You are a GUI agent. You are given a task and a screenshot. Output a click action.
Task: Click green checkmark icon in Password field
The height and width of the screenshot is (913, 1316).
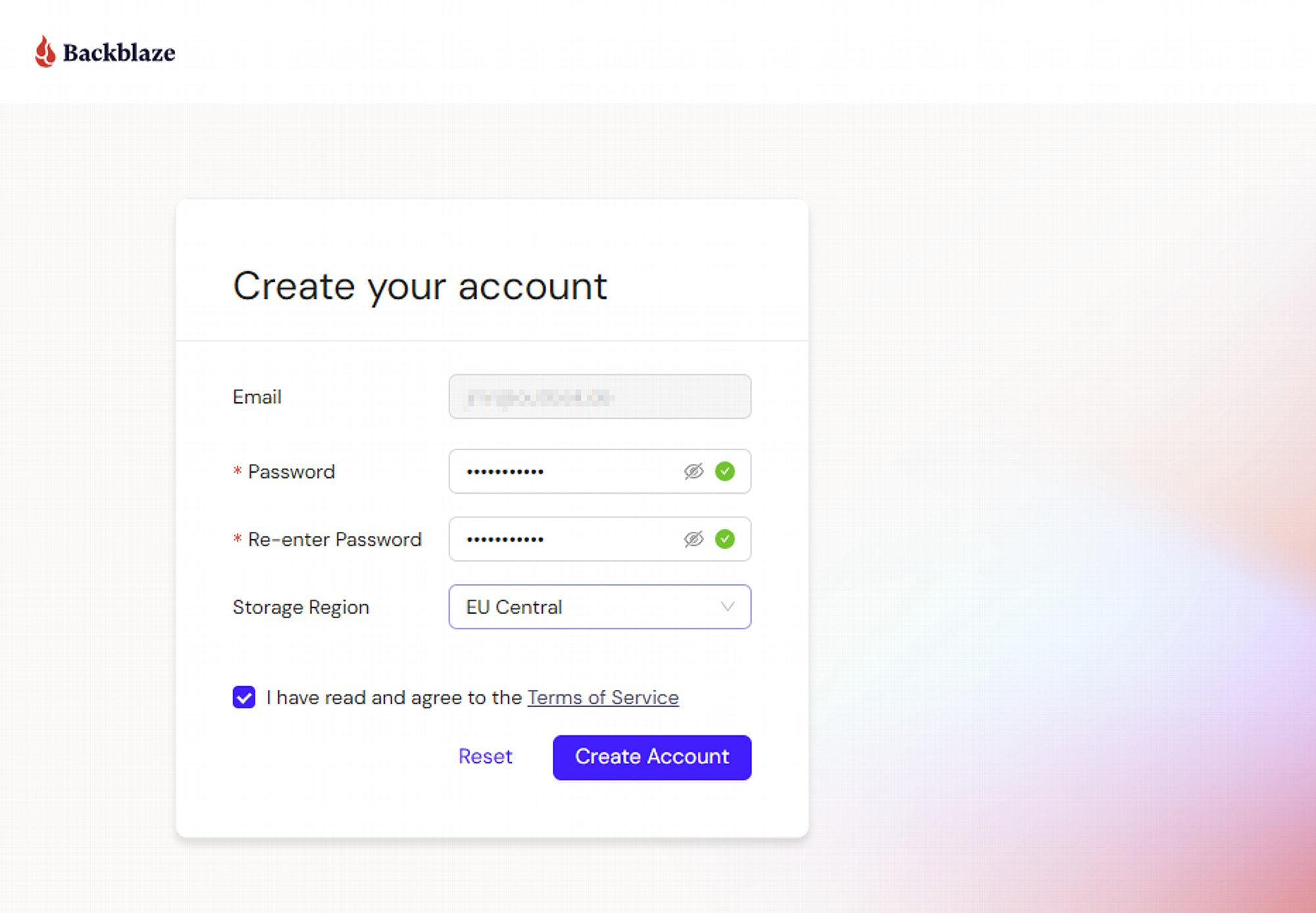(x=725, y=471)
